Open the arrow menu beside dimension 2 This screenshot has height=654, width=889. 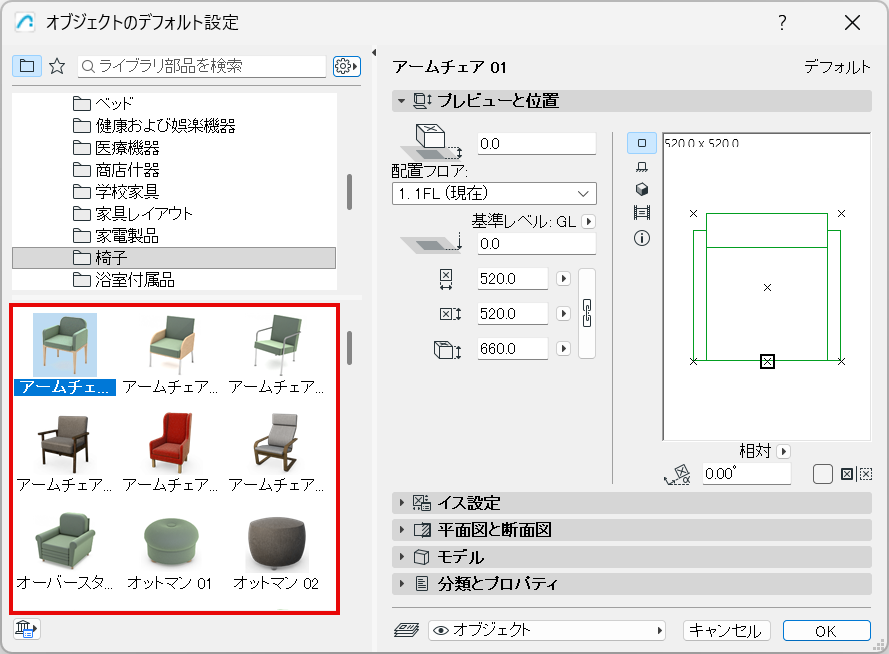563,314
